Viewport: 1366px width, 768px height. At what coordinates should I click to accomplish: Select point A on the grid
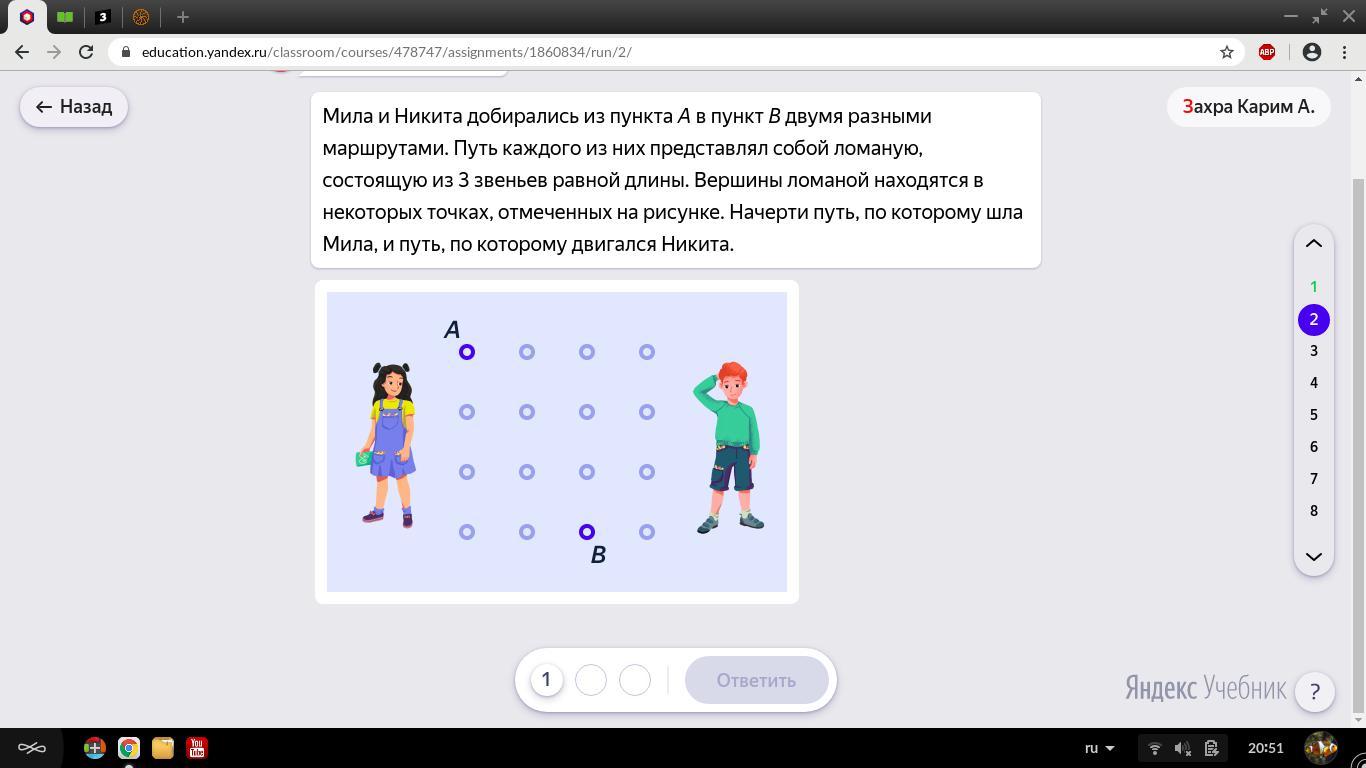(x=467, y=352)
